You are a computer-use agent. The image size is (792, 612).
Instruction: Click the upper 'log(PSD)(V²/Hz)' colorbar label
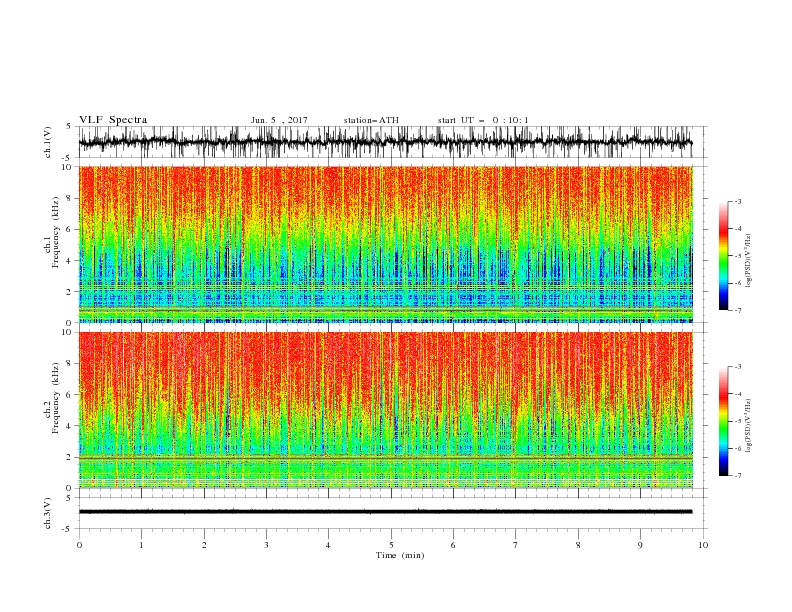pyautogui.click(x=748, y=261)
